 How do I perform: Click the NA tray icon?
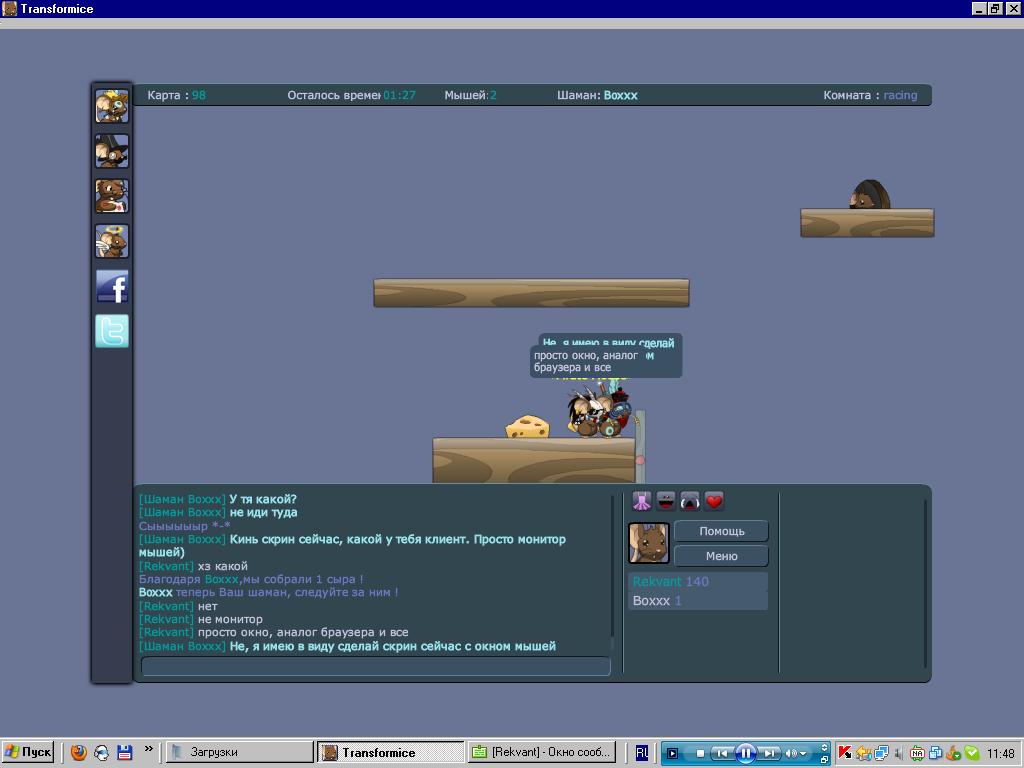point(917,753)
